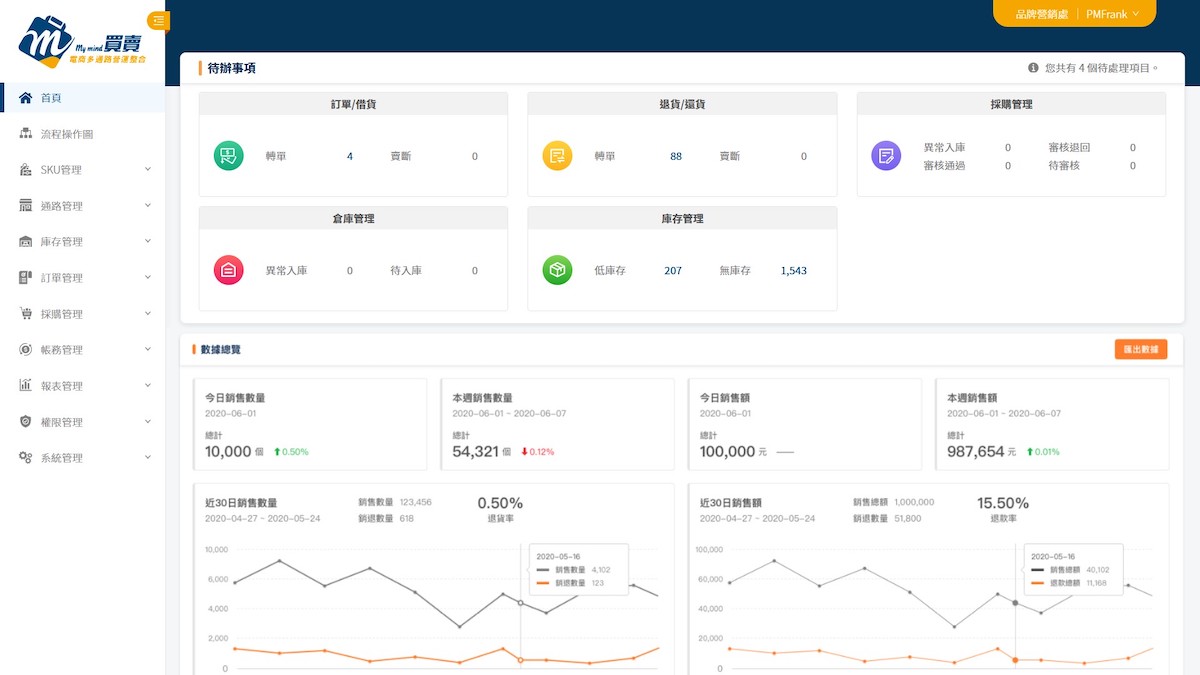1200x675 pixels.
Task: Click green 庫存管理 box icon
Action: pos(557,270)
